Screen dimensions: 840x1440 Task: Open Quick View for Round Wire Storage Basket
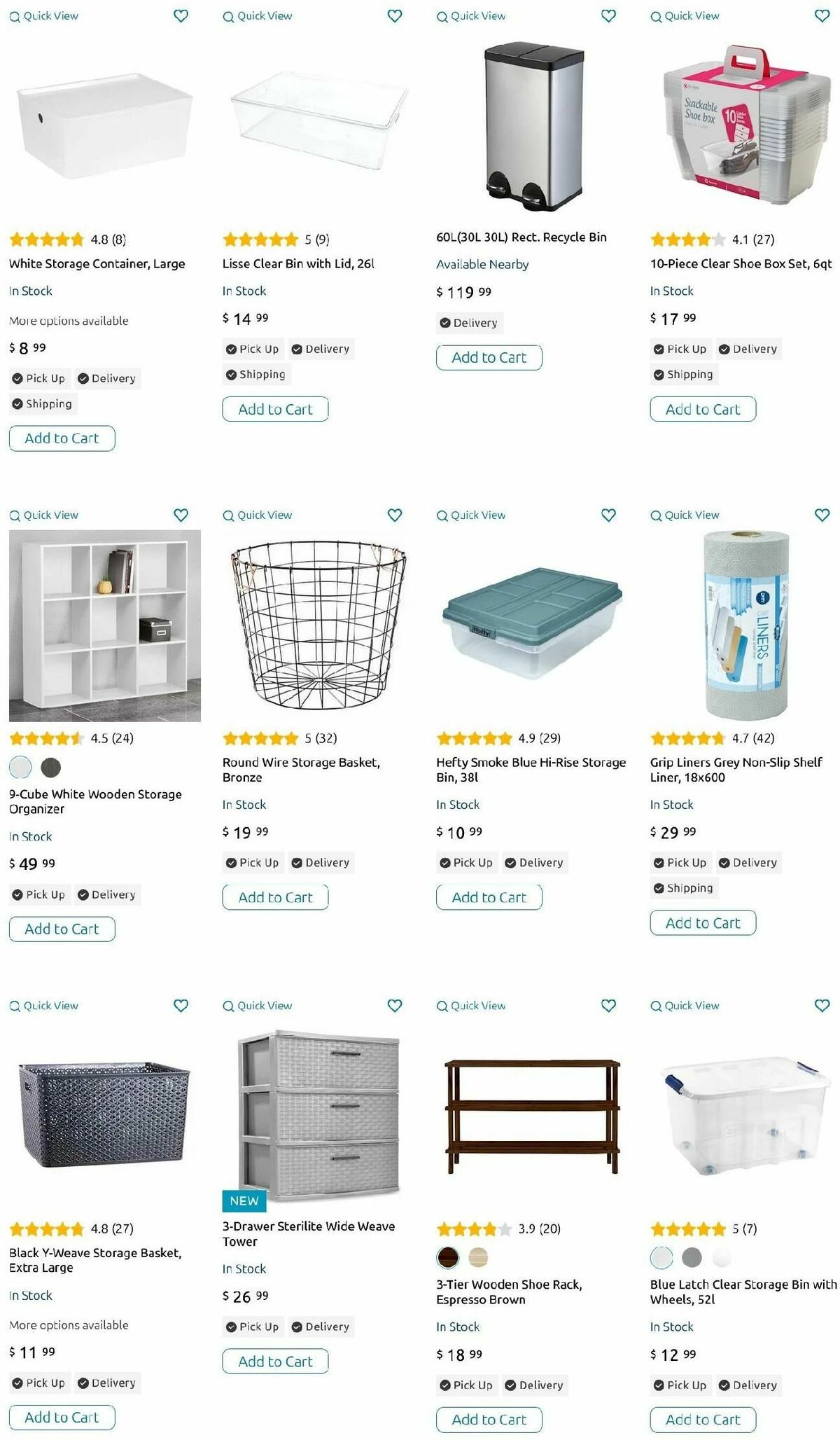tap(258, 515)
